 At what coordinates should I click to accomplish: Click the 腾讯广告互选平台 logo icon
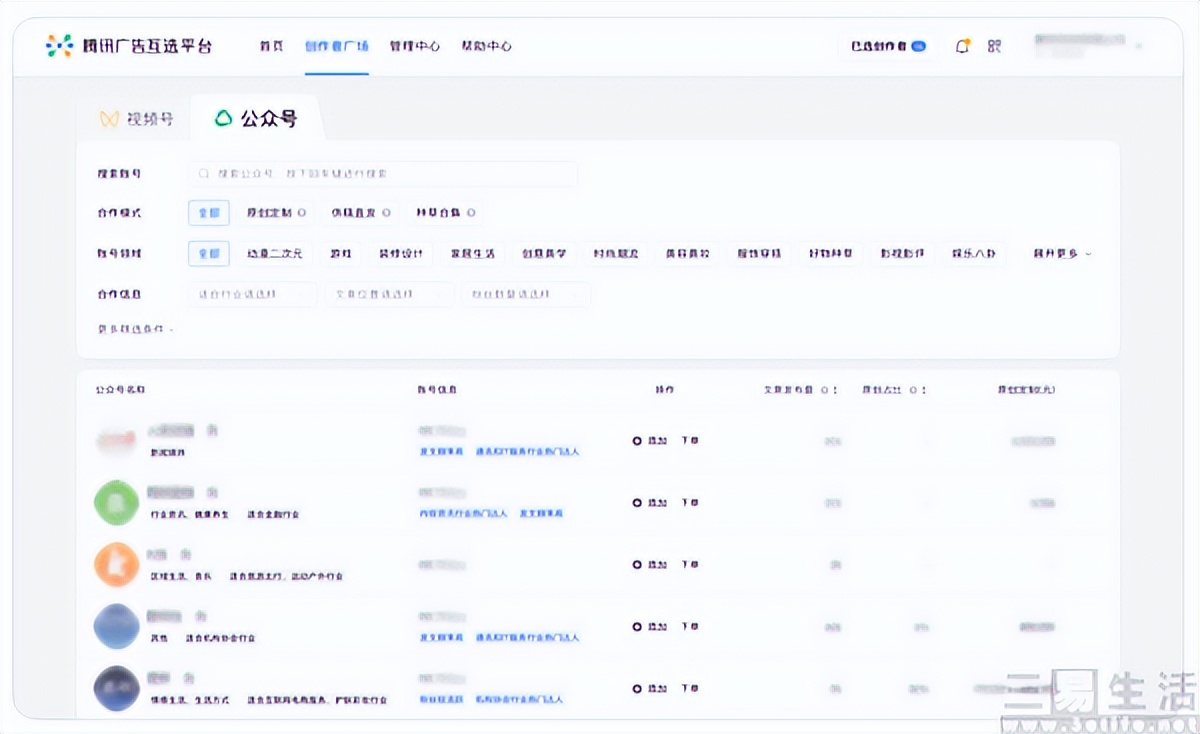point(57,45)
